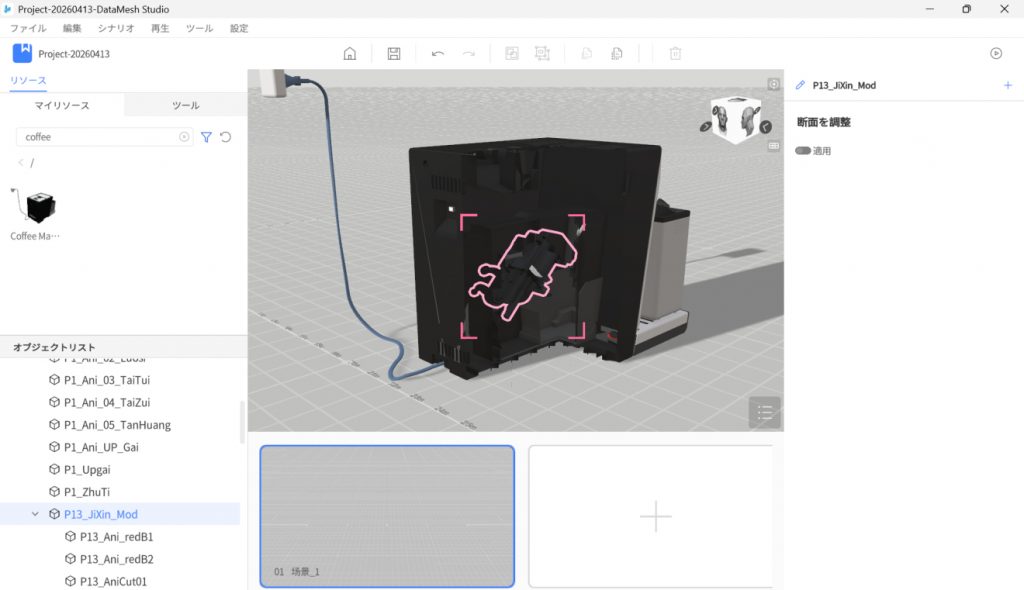Collapse the P13_JiXin_Mod tree node
1024x590 pixels.
point(36,514)
